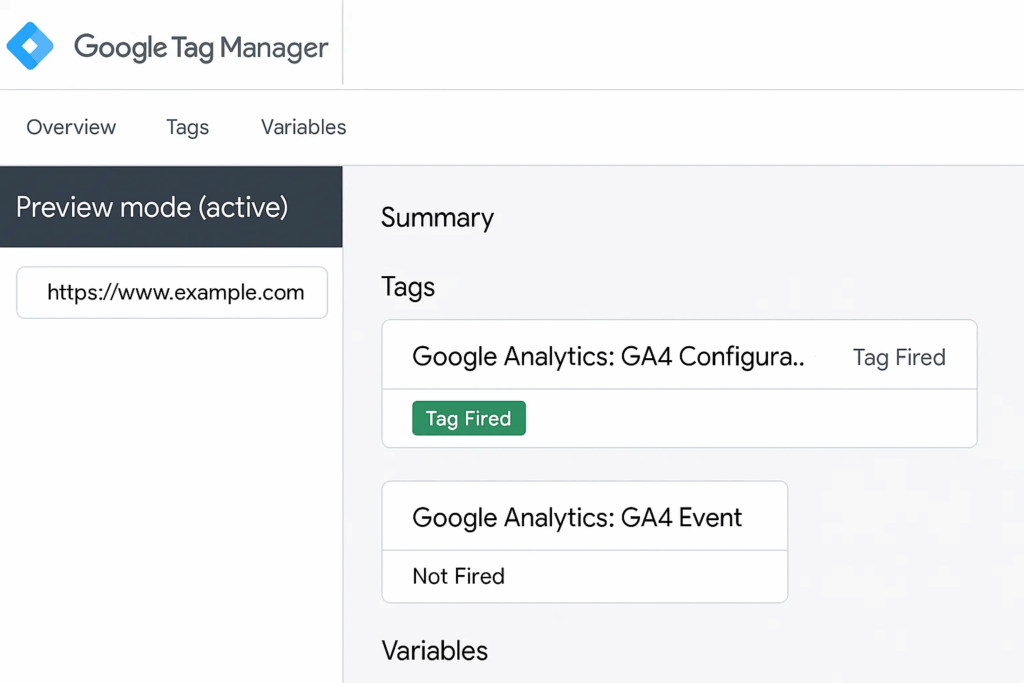Click the https://www.example.com URL field
This screenshot has height=683, width=1024.
pos(172,293)
